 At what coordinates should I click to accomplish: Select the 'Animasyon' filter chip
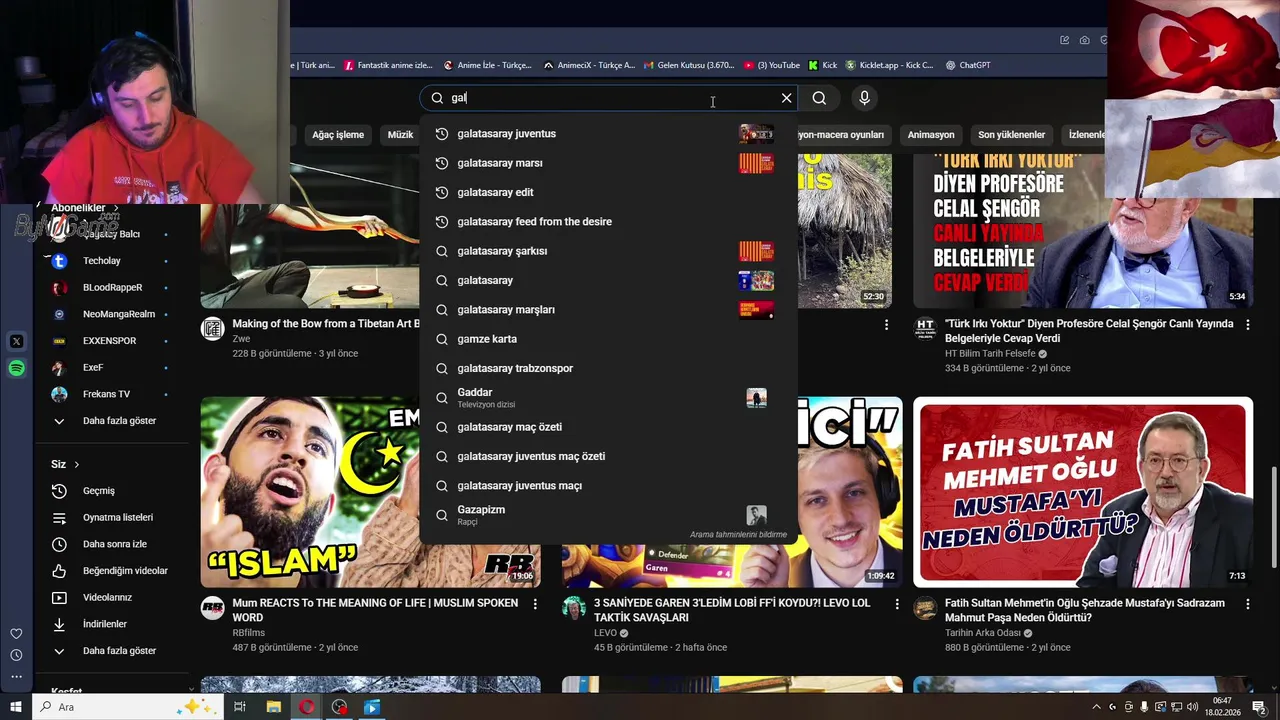(x=931, y=135)
